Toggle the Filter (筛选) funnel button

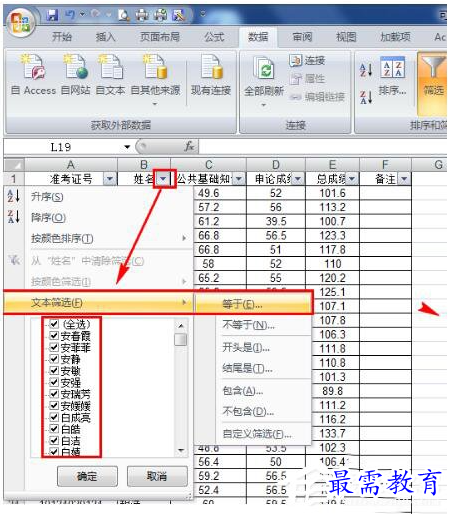coord(432,83)
